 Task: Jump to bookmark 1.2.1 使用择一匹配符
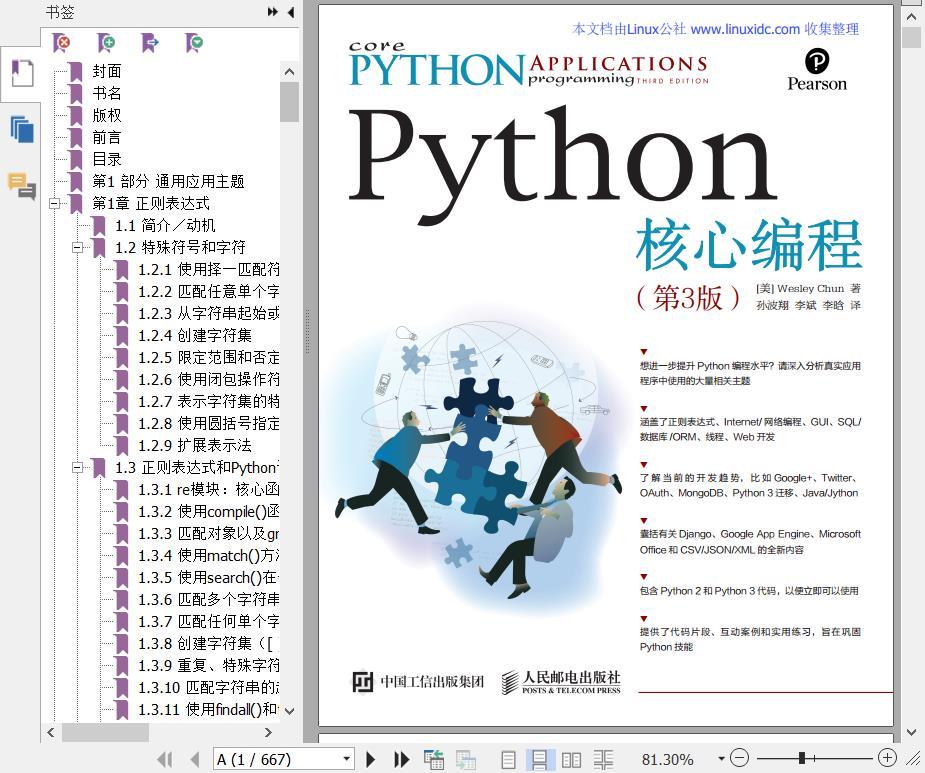coord(209,270)
